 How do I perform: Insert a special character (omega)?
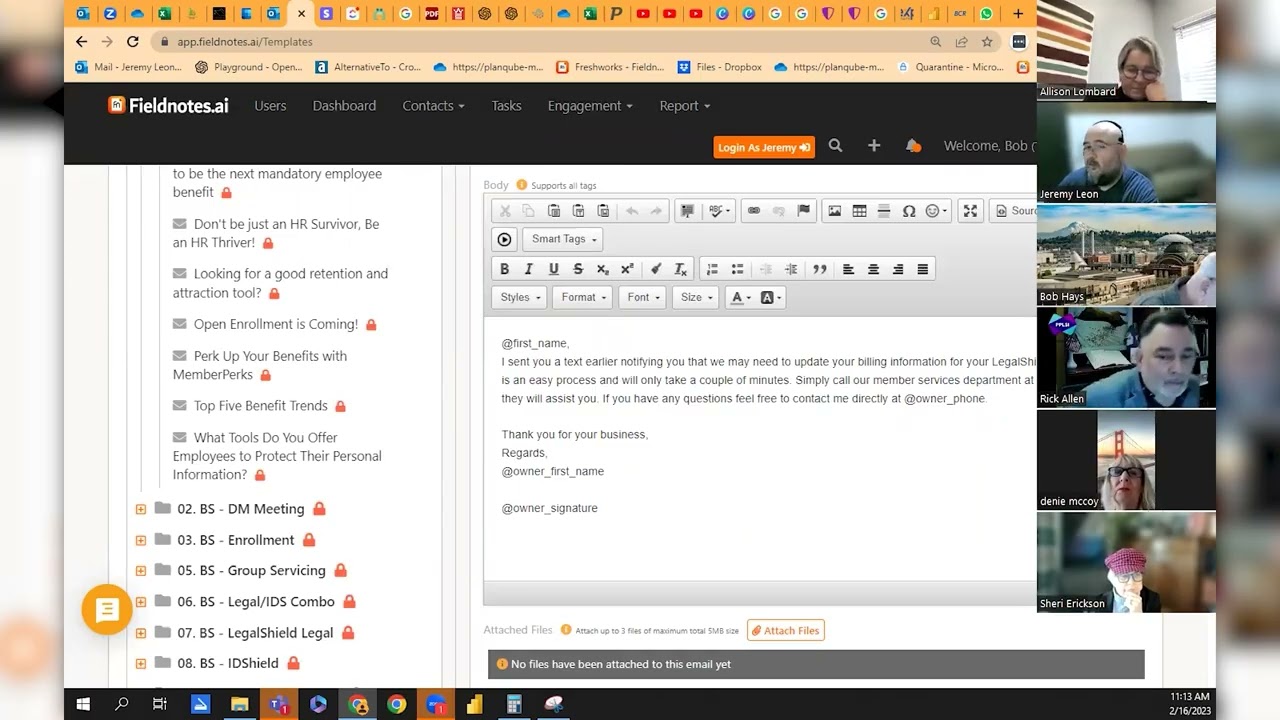tap(909, 211)
